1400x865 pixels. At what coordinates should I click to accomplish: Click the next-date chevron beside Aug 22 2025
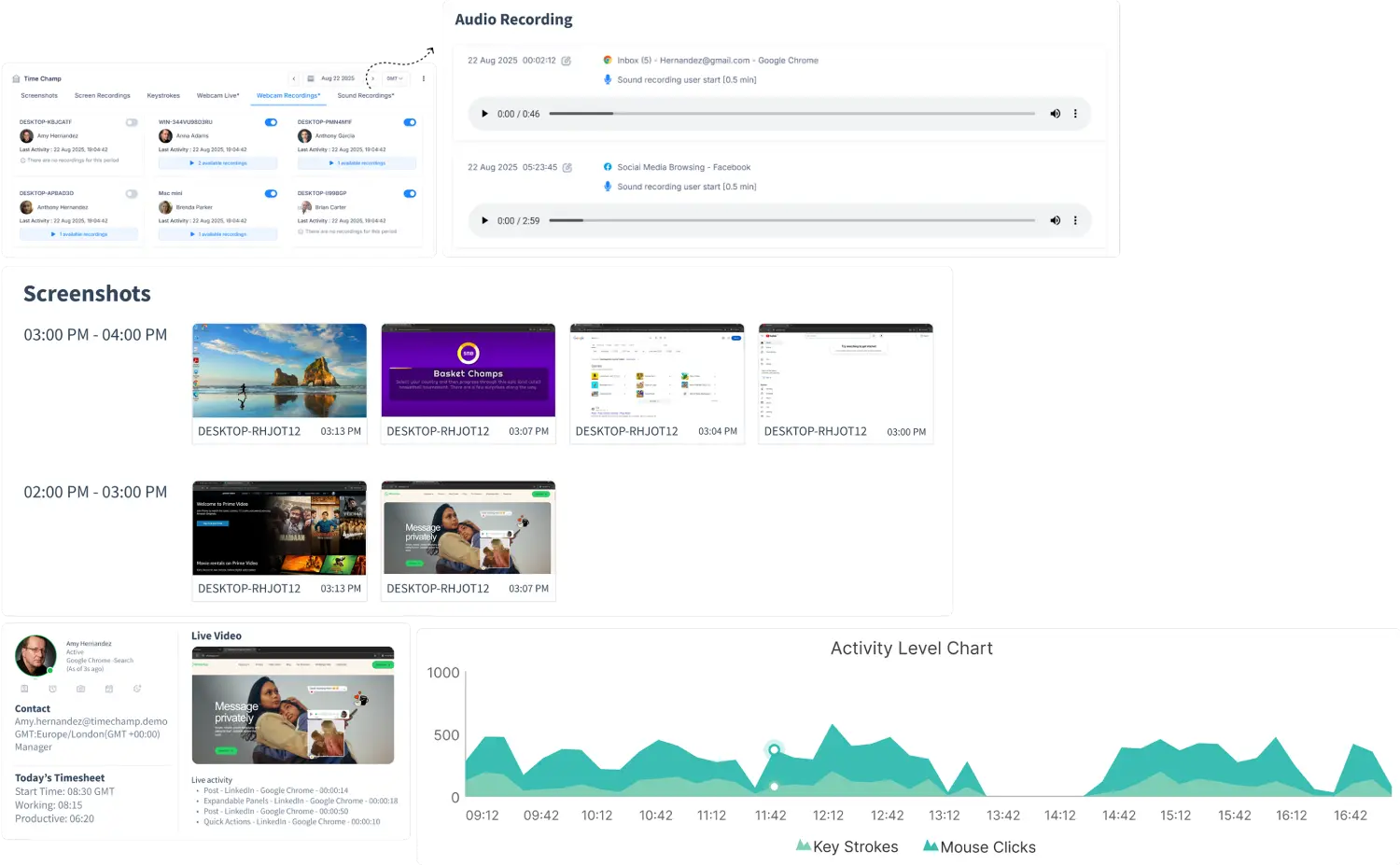coord(373,78)
